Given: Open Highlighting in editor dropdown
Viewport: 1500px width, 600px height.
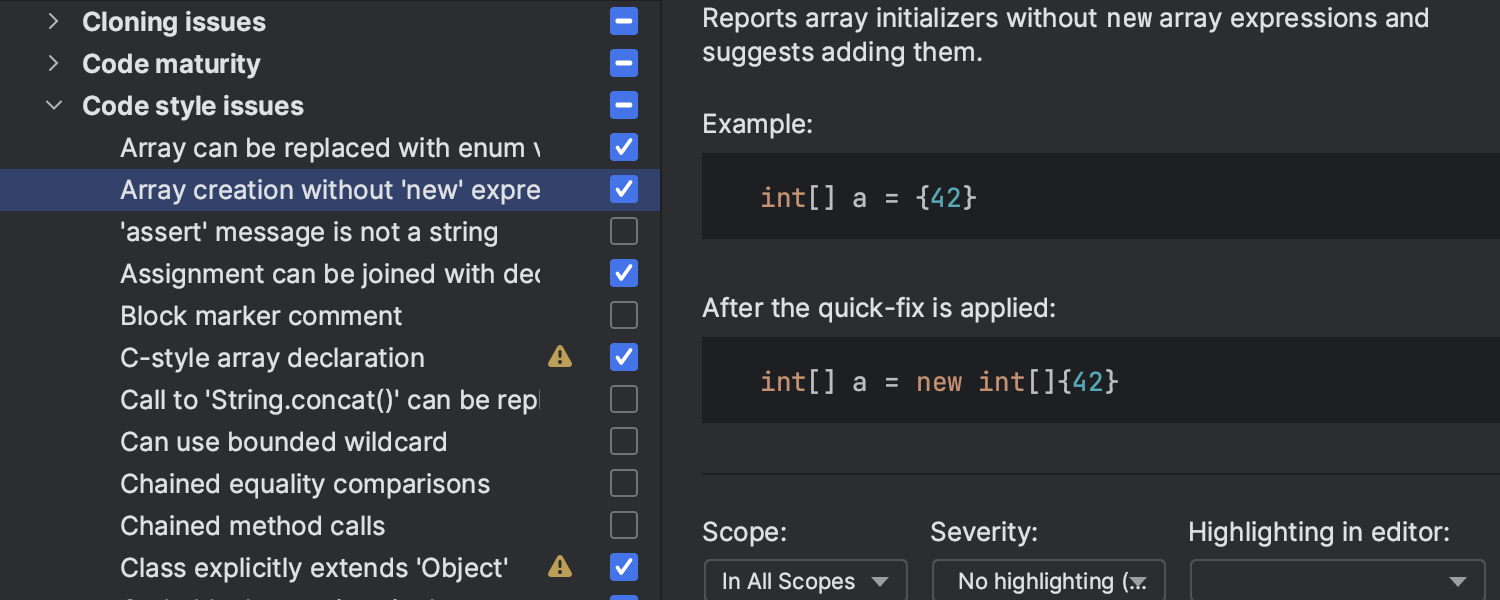Looking at the screenshot, I should coord(1337,581).
